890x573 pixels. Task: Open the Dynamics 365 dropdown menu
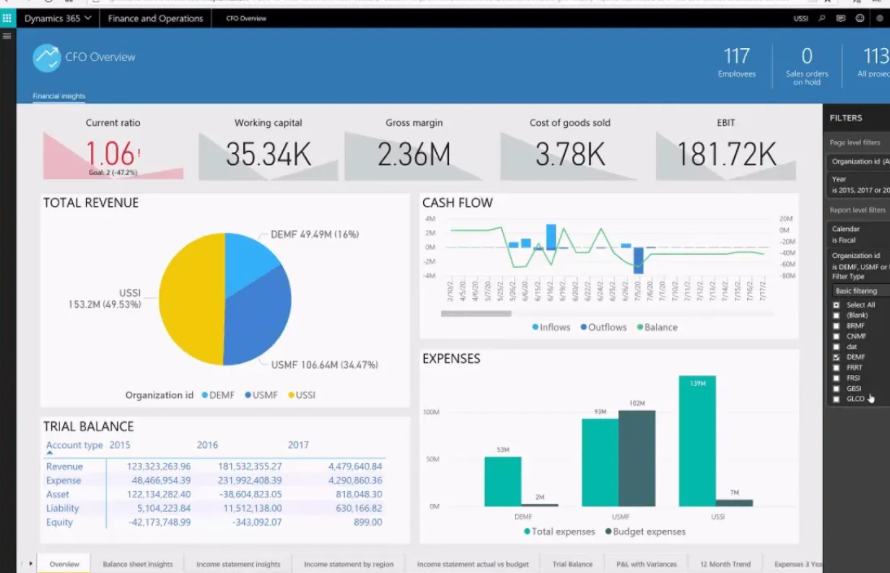coord(58,18)
